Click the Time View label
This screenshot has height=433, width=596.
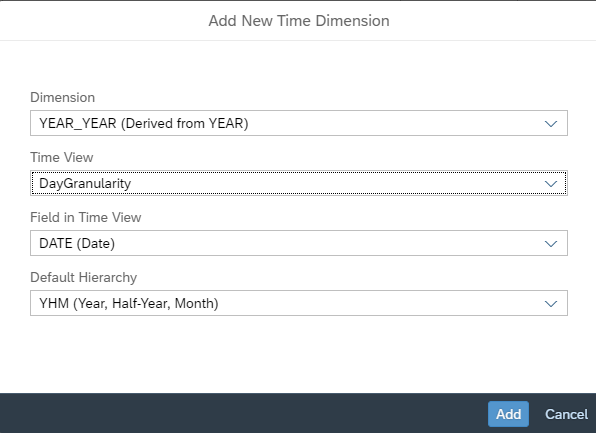pos(62,157)
